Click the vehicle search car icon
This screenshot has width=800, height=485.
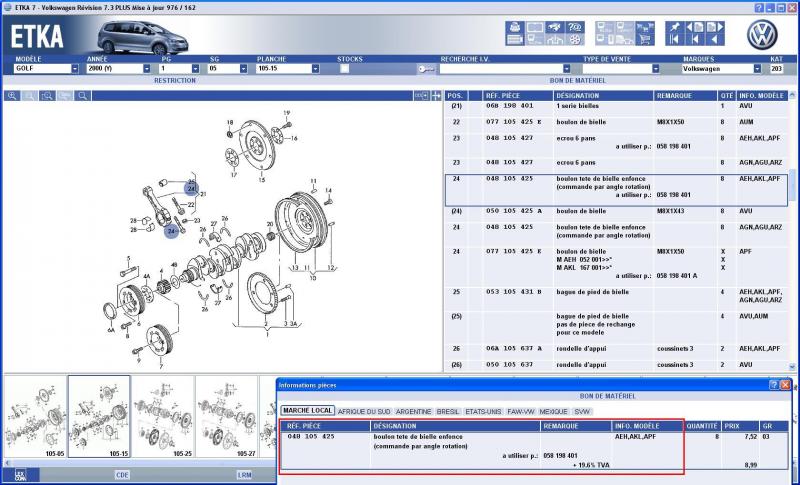555,27
